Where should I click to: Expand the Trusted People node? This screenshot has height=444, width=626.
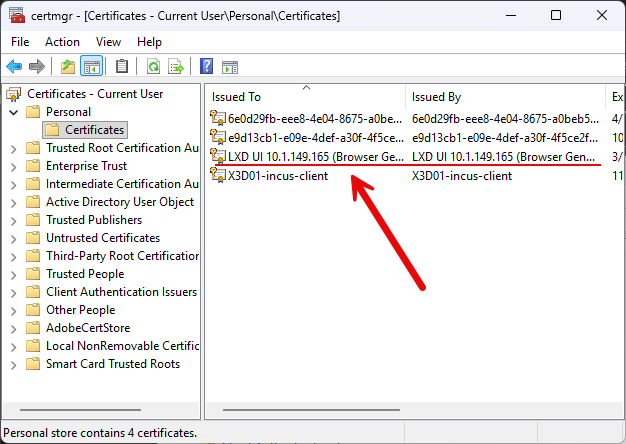(x=14, y=275)
